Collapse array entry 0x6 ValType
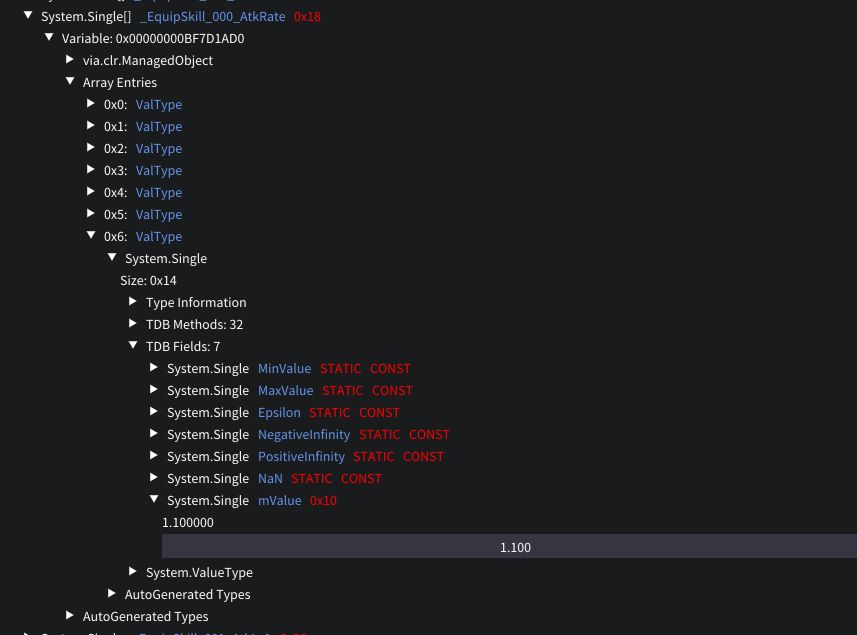The image size is (857, 635). pos(91,236)
